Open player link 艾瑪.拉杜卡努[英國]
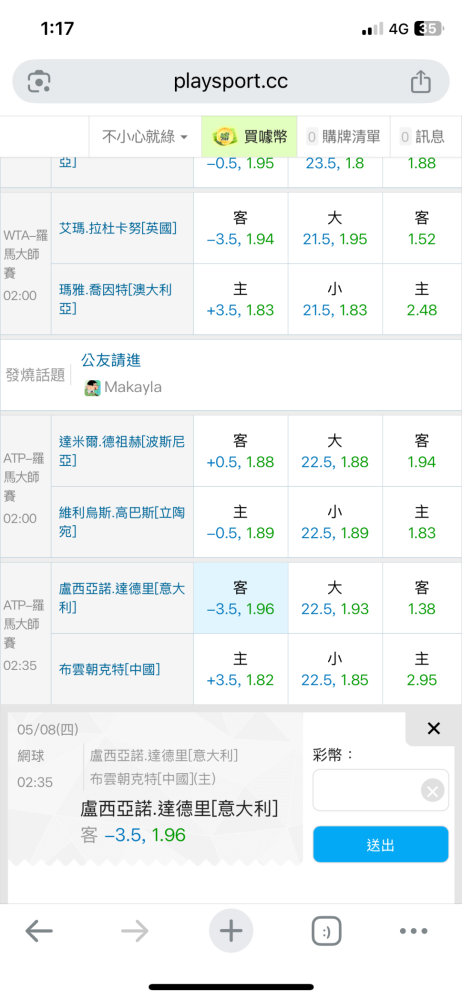Image resolution: width=462 pixels, height=1000 pixels. (x=118, y=228)
